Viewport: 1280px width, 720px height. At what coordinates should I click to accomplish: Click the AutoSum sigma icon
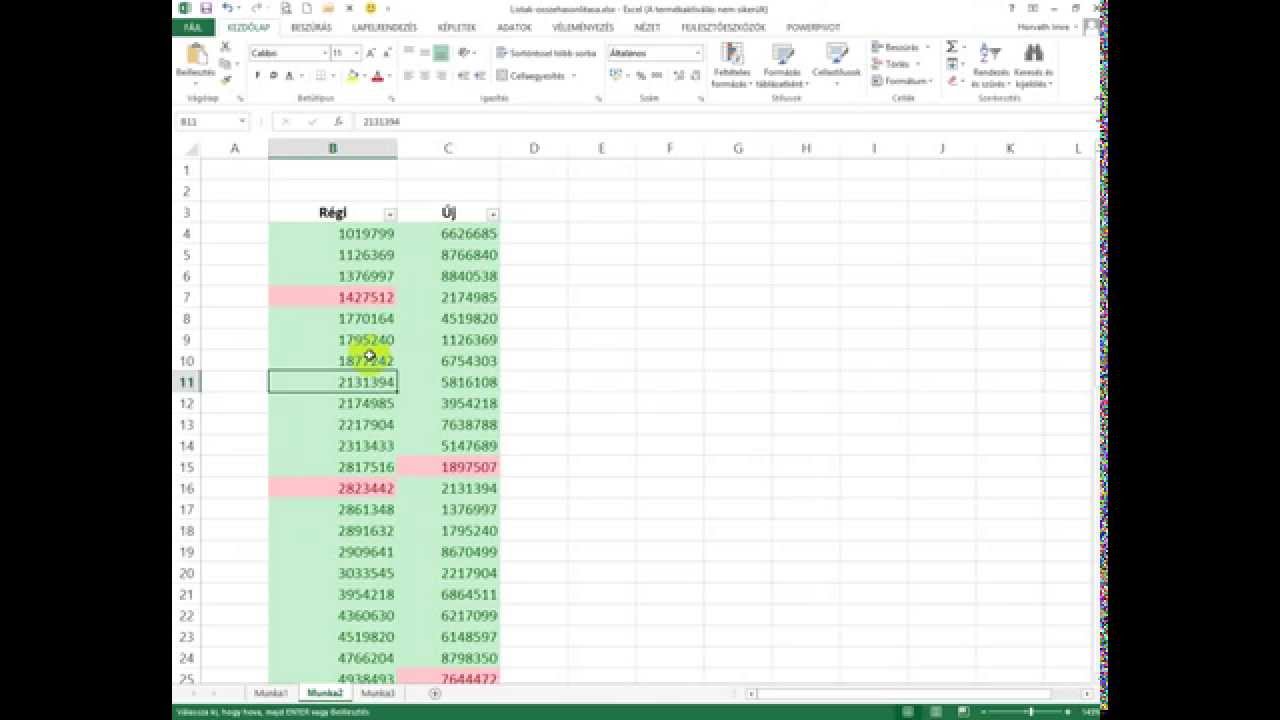(951, 47)
